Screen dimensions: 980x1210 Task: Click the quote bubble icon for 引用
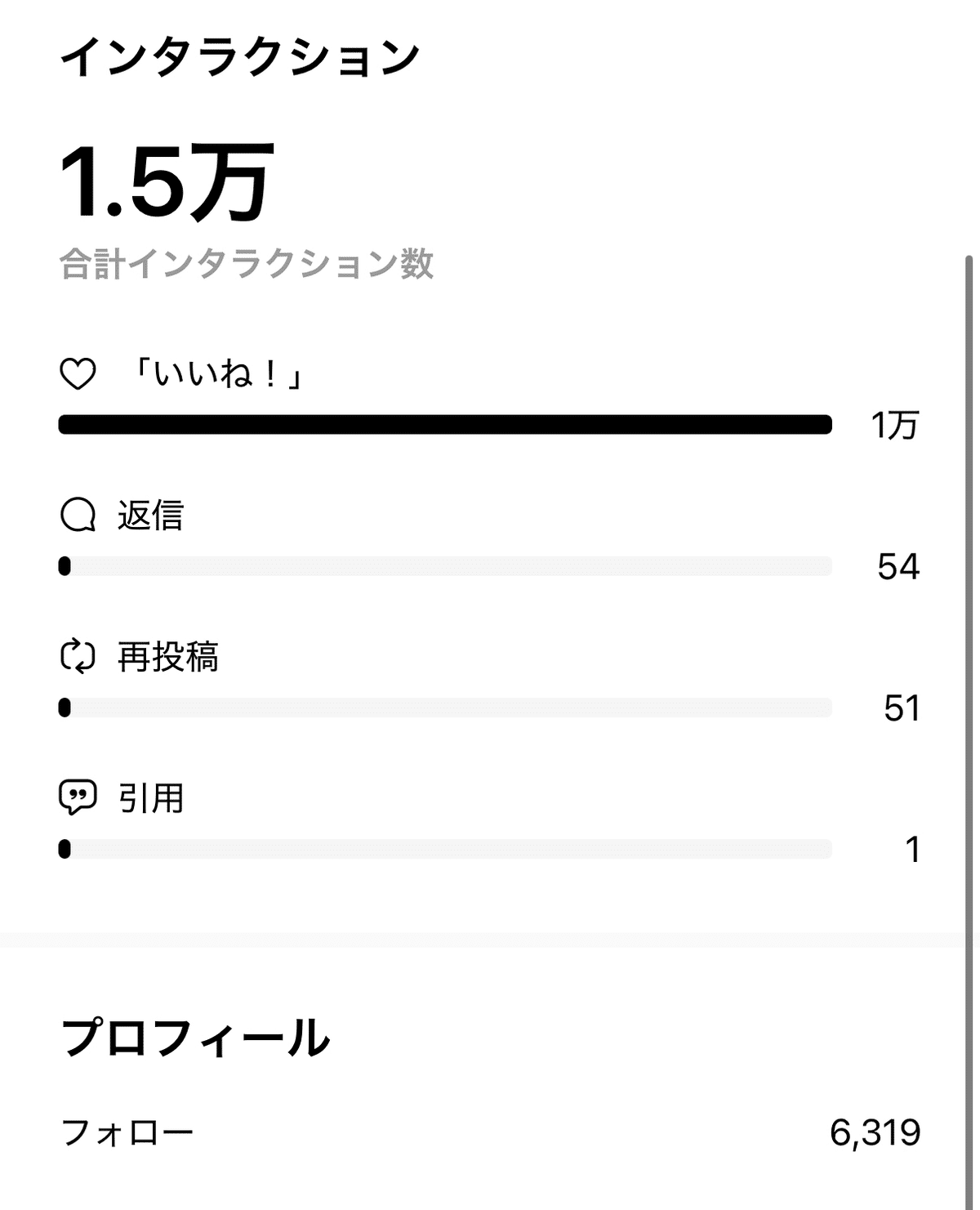click(x=78, y=797)
